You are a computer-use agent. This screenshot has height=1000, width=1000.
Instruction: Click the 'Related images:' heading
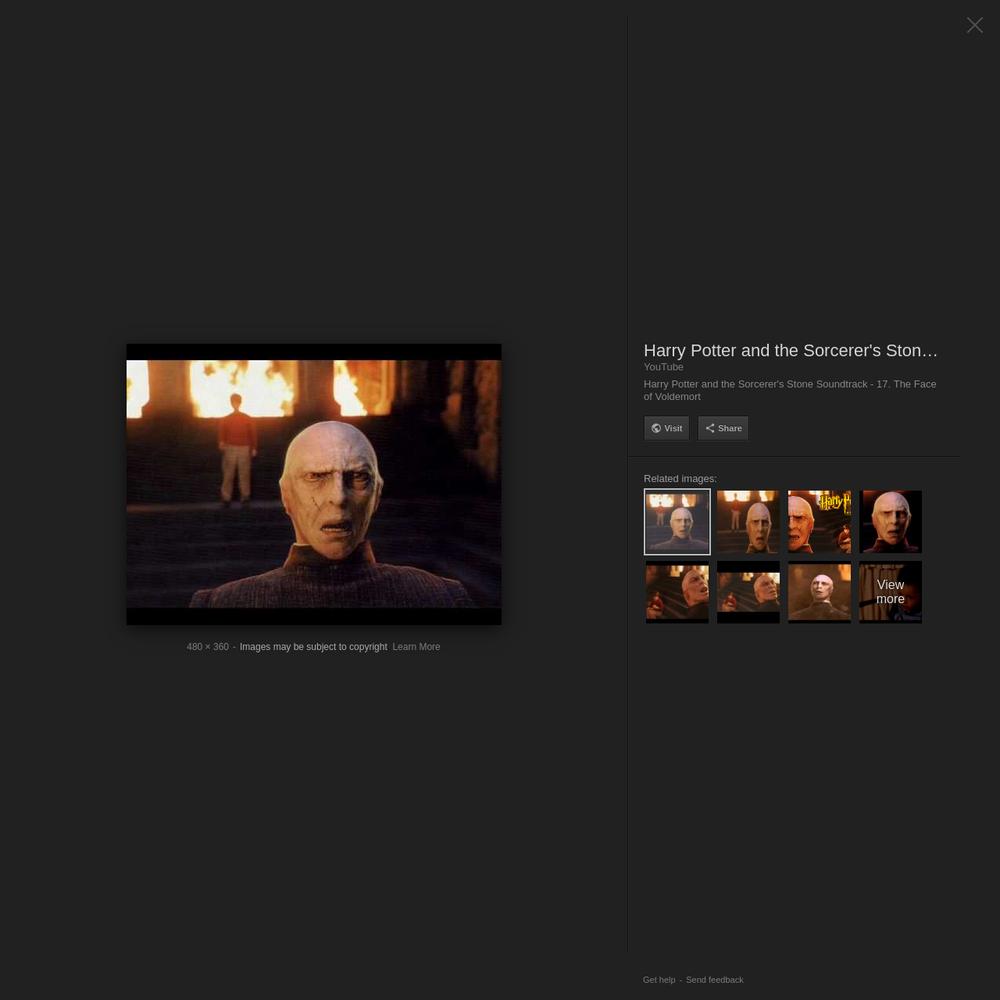[680, 478]
